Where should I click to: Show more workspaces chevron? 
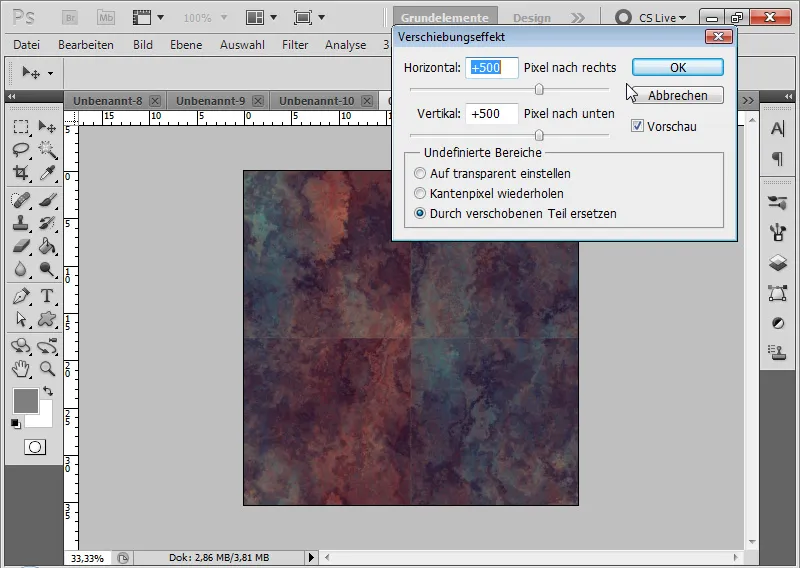(x=578, y=18)
